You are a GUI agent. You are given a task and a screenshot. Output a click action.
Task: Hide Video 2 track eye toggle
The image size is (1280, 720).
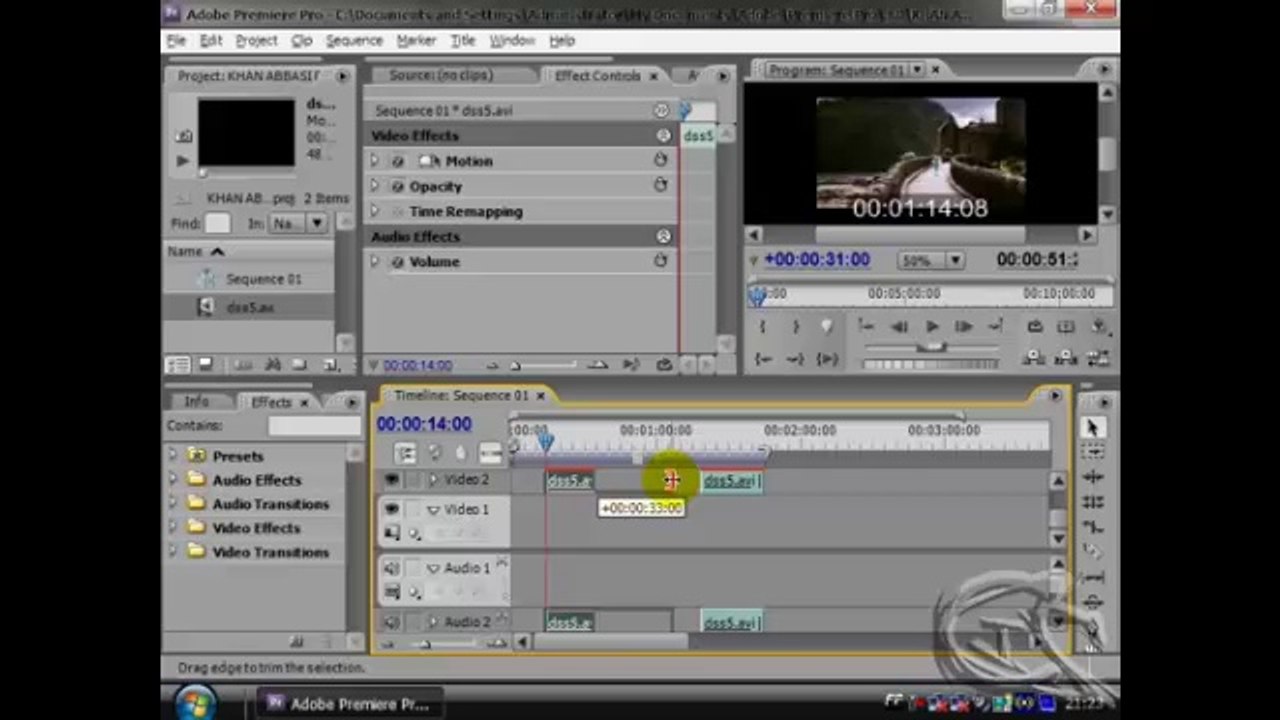coord(391,480)
